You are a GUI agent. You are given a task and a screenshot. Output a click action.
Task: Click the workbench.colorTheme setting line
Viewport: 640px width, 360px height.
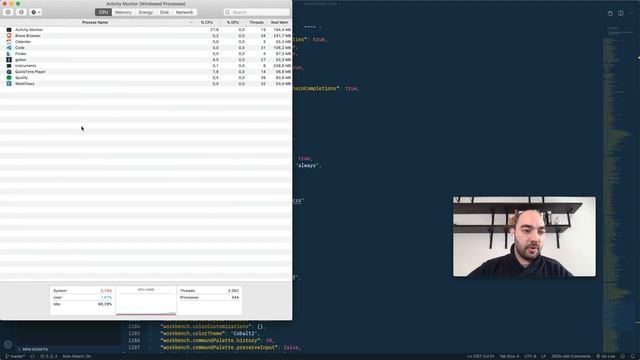[210, 333]
